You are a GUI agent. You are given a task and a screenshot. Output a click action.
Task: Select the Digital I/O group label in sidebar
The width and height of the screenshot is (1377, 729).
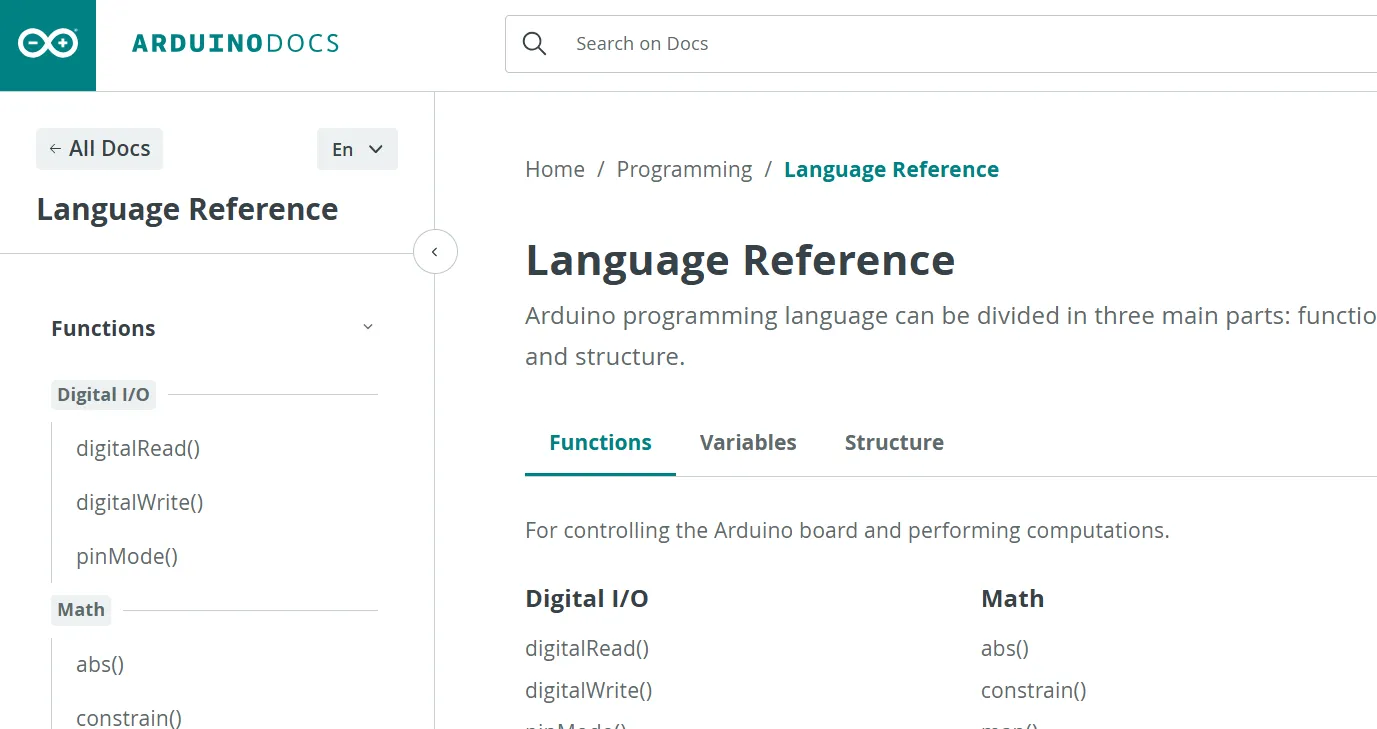(x=103, y=395)
